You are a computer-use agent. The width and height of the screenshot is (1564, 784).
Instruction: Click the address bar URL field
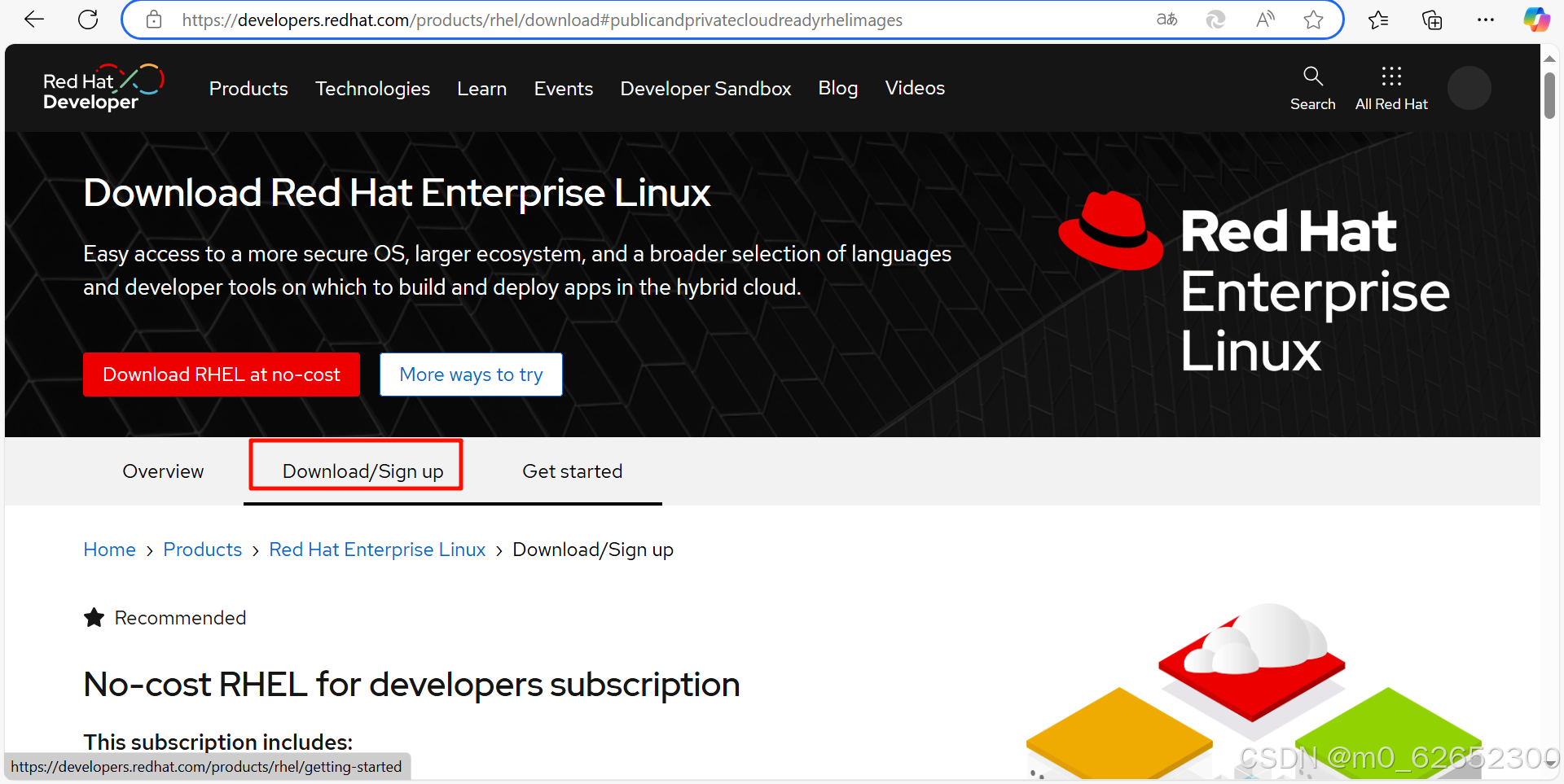pos(542,20)
